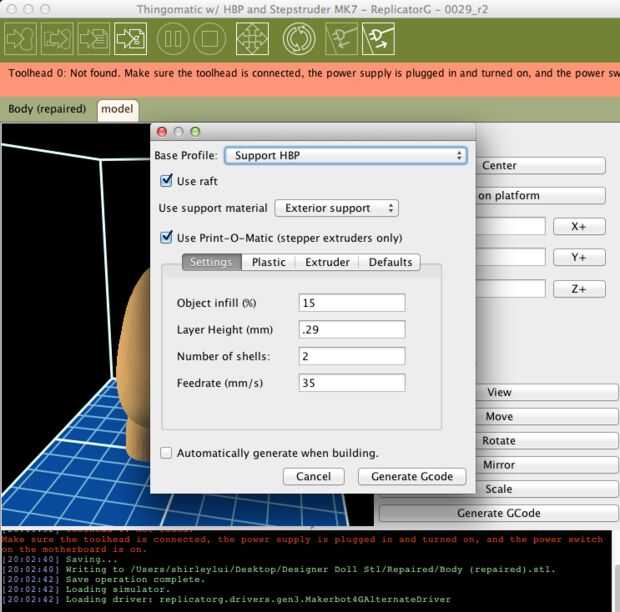The height and width of the screenshot is (612, 620).
Task: Click the Object infill (%) field
Action: pyautogui.click(x=351, y=303)
